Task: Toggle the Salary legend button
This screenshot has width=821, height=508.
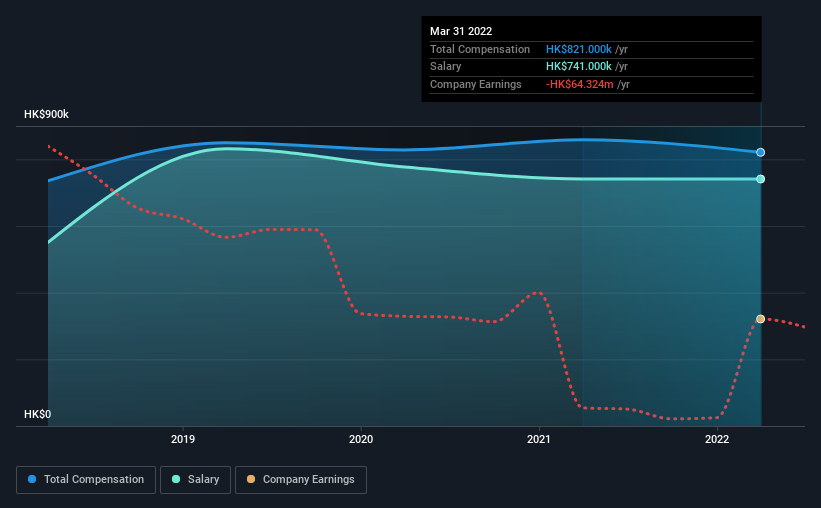Action: (195, 480)
